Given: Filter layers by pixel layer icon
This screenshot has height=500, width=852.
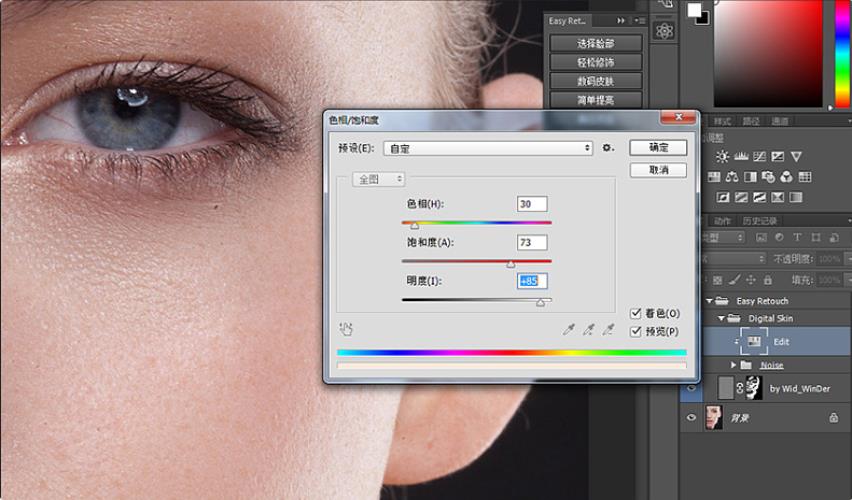Looking at the screenshot, I should click(x=761, y=238).
